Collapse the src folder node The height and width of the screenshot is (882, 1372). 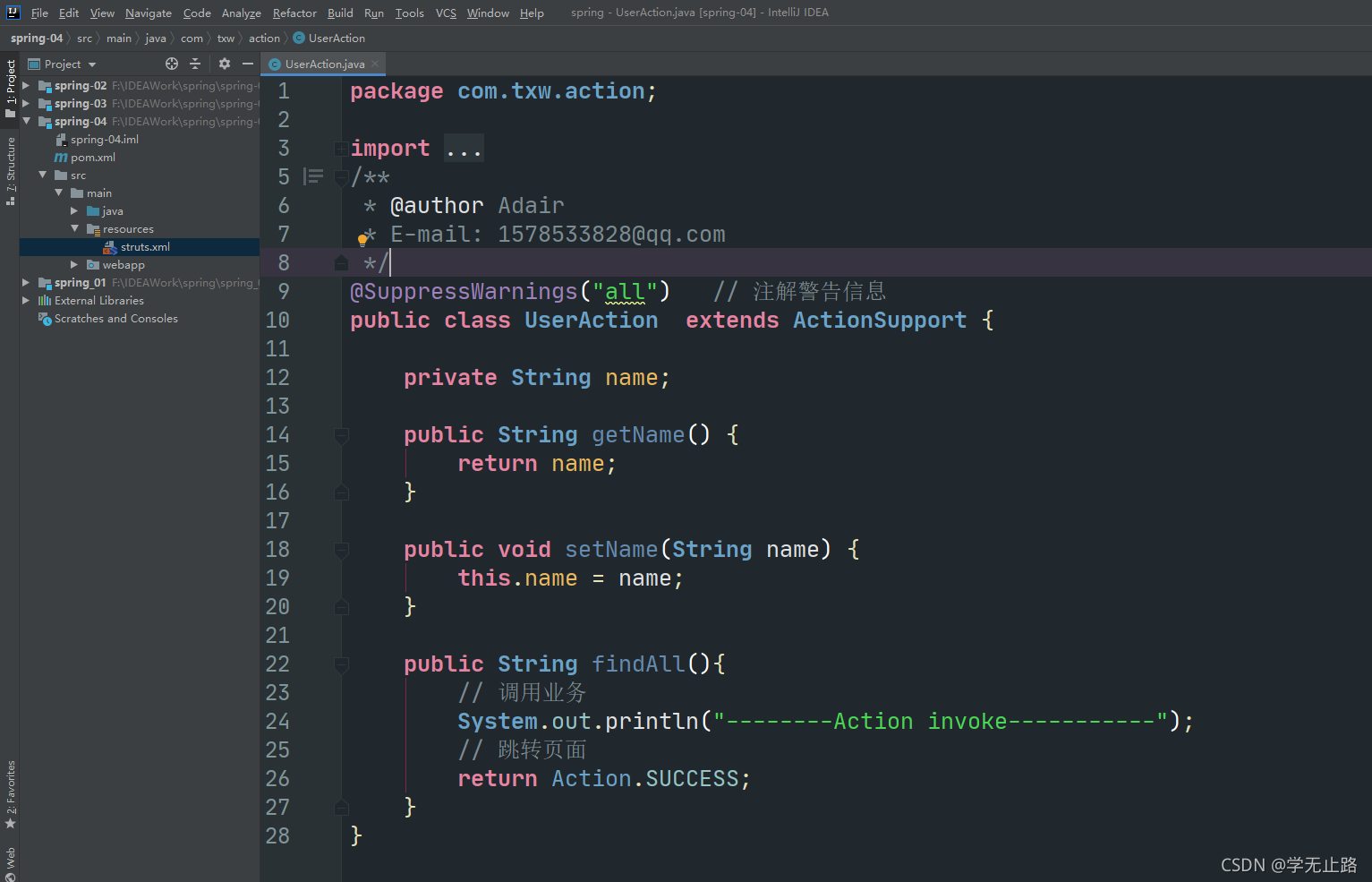pos(42,175)
